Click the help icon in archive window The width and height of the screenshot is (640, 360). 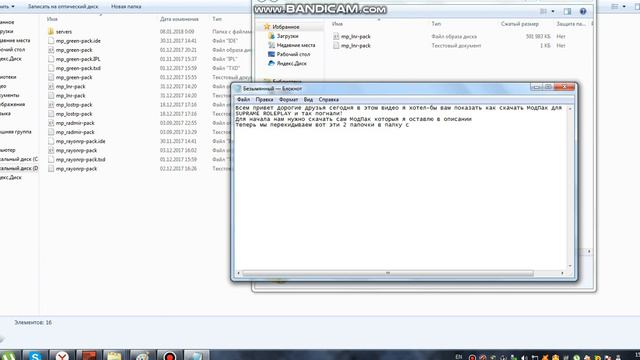(583, 11)
